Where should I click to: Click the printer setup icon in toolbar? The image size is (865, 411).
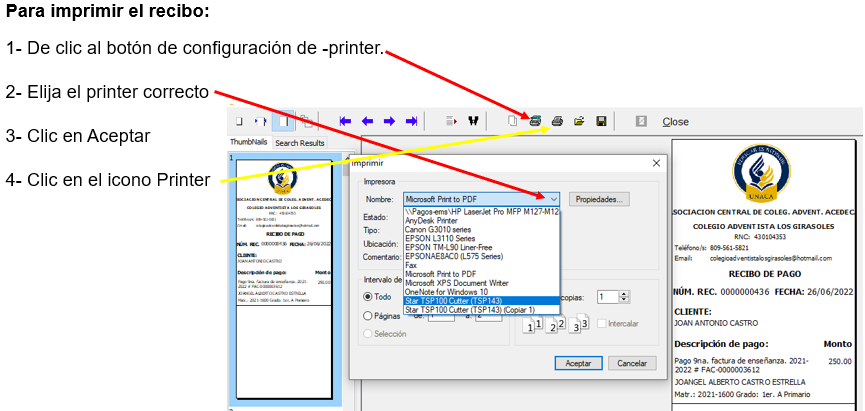(536, 121)
